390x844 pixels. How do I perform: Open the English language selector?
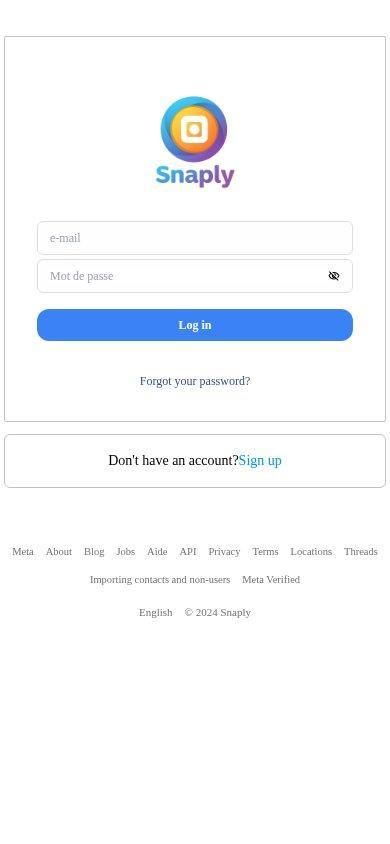tap(155, 613)
